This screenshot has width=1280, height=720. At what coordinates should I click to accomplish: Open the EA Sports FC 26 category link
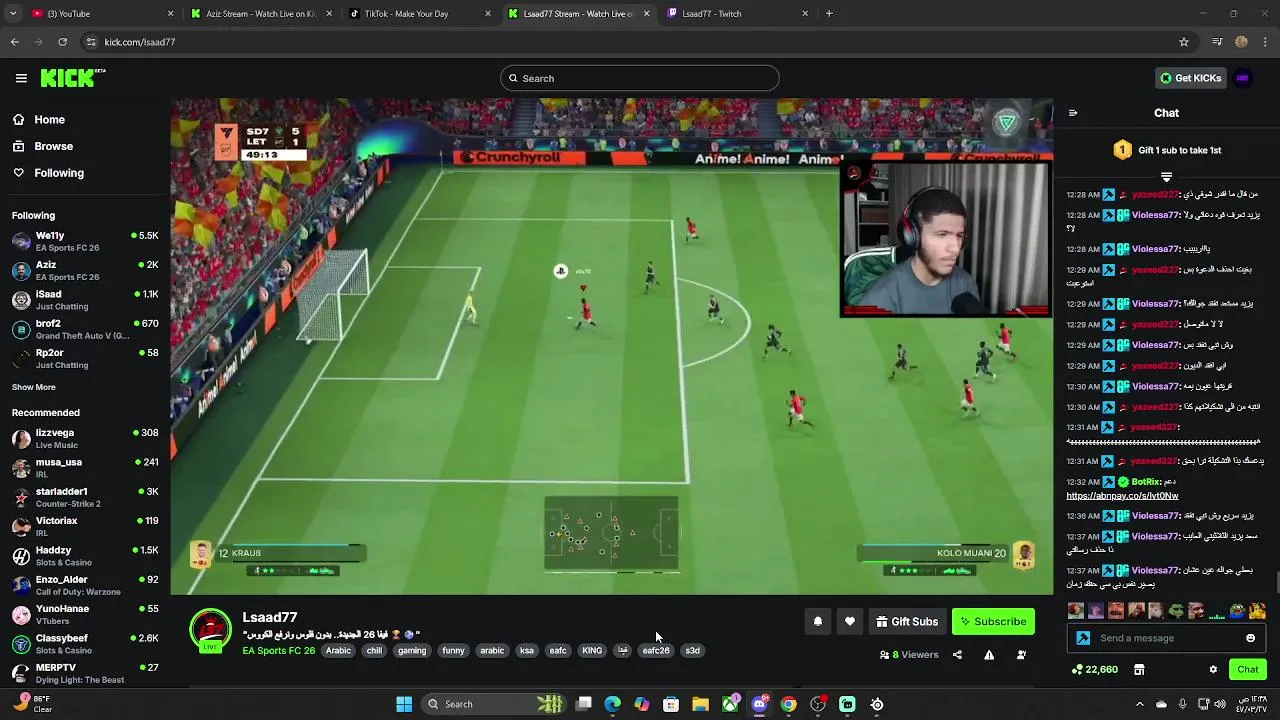click(279, 651)
